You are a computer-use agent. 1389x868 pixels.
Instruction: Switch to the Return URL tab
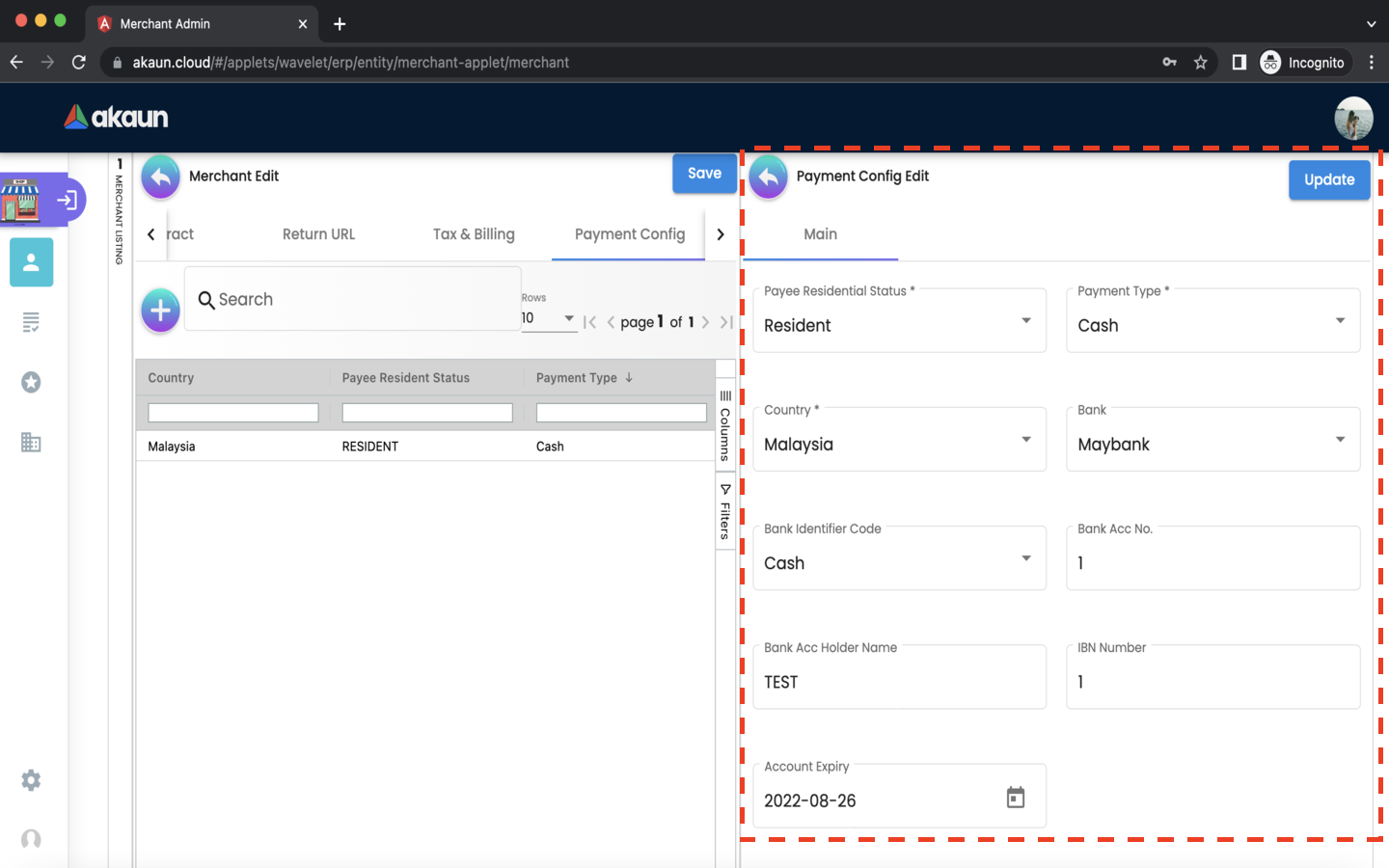tap(318, 234)
